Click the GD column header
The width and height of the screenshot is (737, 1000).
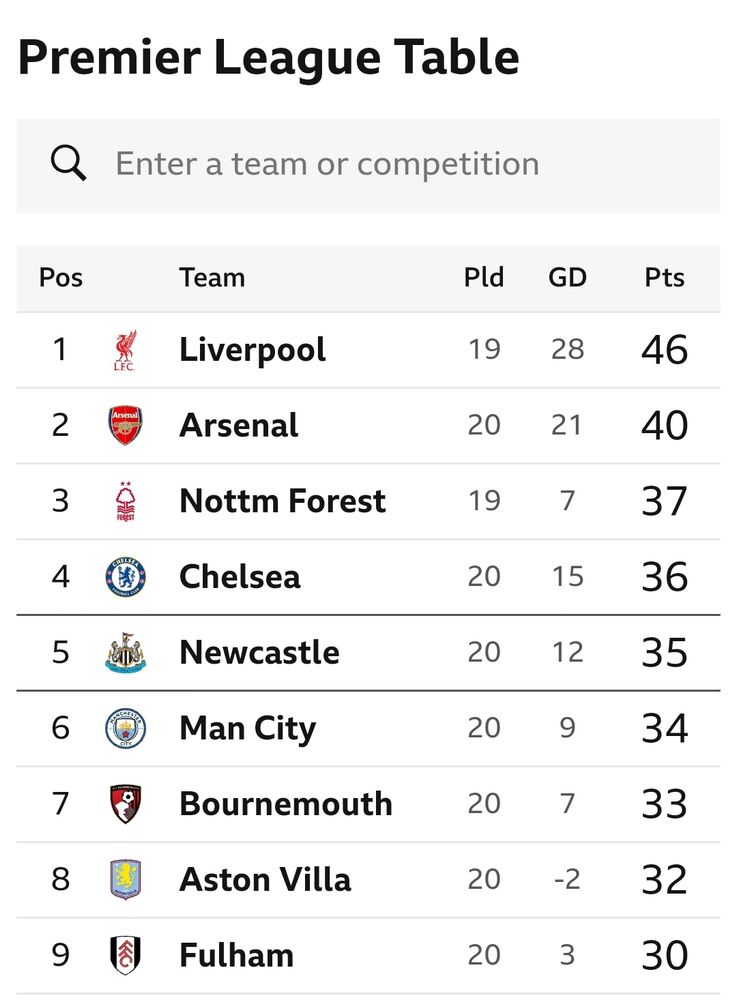(x=567, y=278)
